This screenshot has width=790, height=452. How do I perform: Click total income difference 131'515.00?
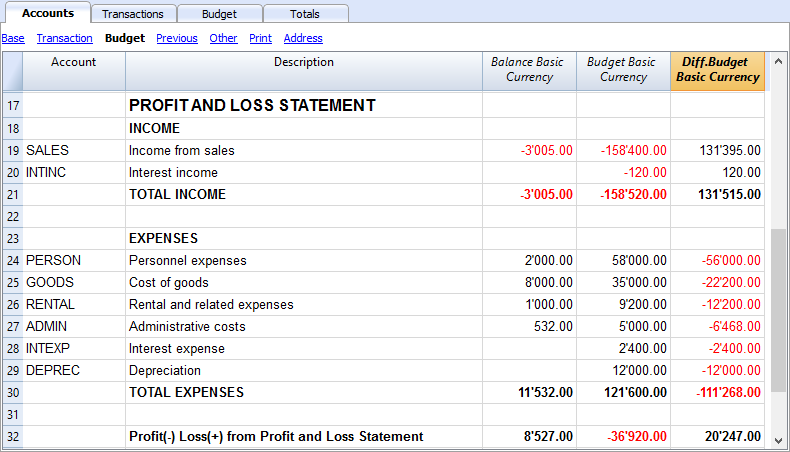pos(717,195)
